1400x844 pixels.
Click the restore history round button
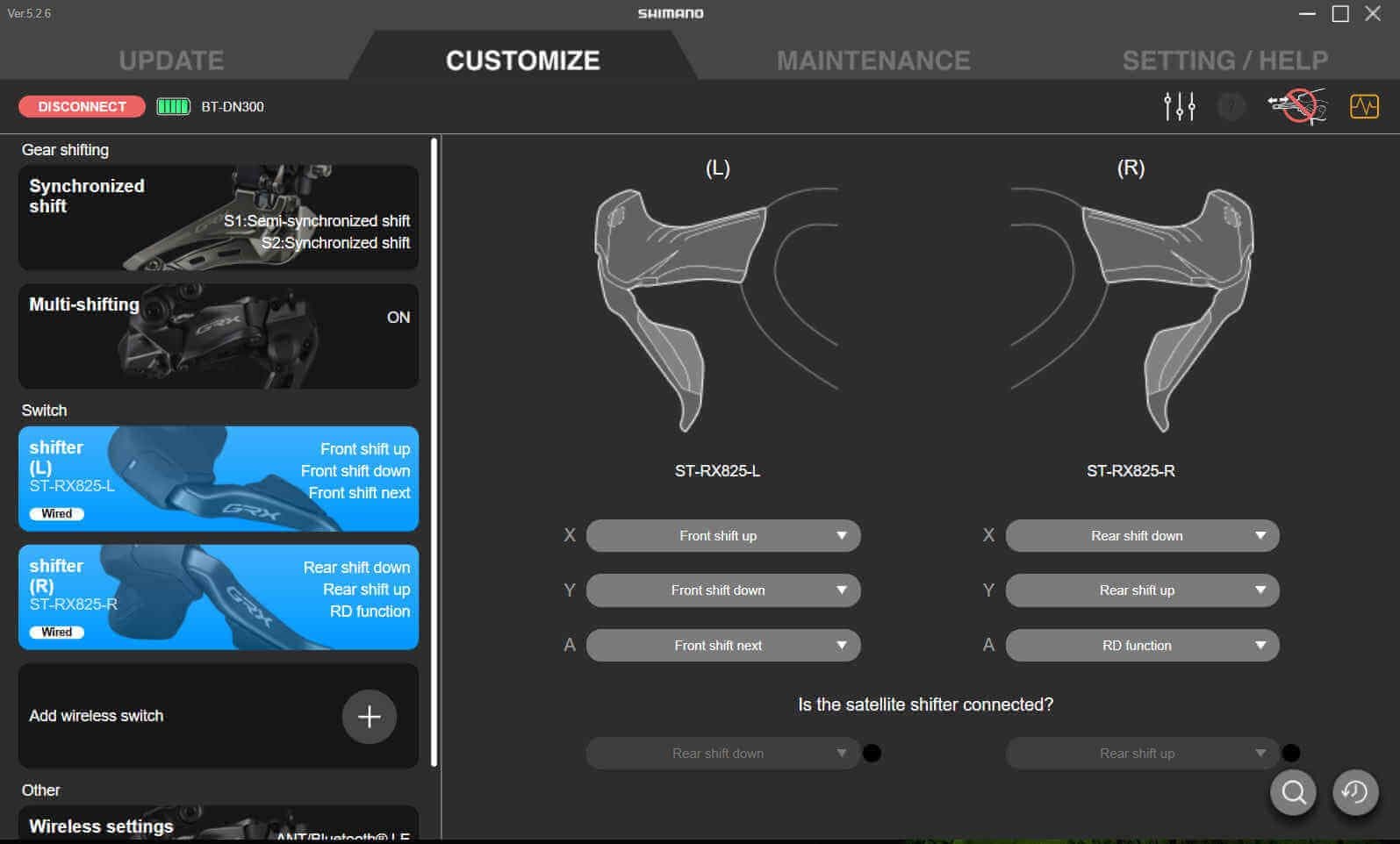[x=1355, y=792]
